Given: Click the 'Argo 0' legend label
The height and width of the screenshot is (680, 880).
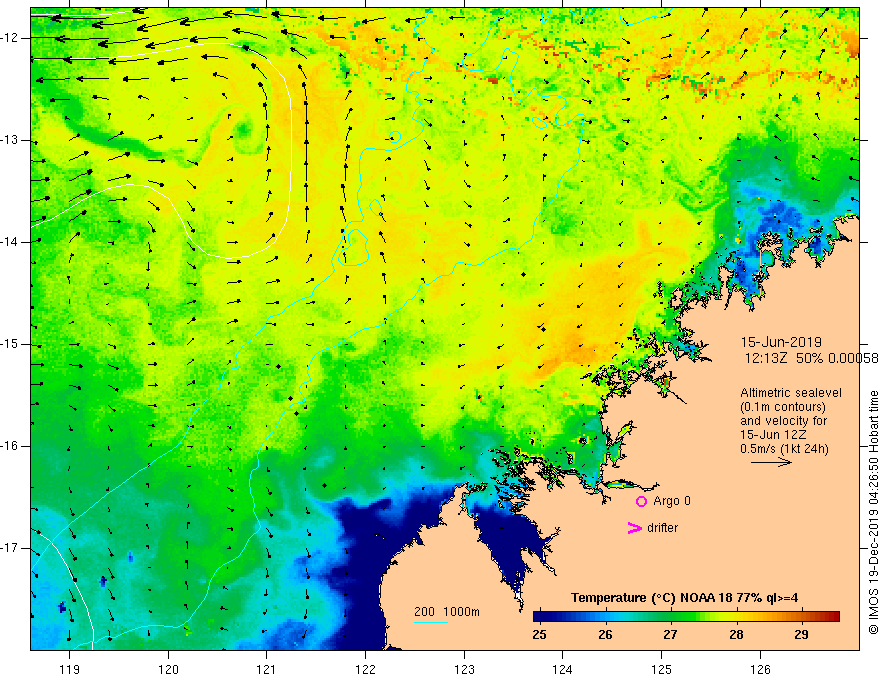Looking at the screenshot, I should point(672,501).
